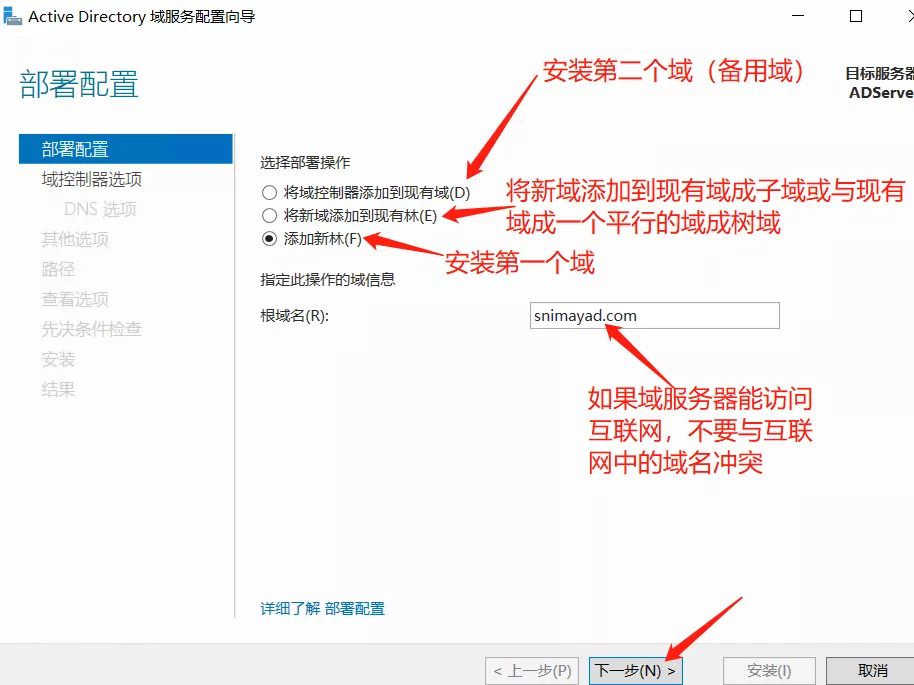
Task: Maximize the configuration wizard window
Action: (x=855, y=16)
